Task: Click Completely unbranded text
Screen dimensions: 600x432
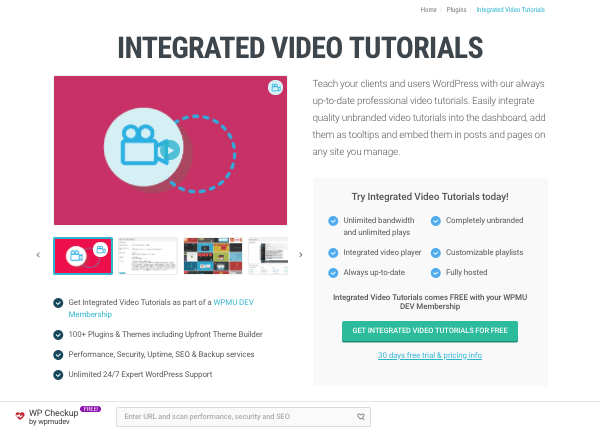Action: tap(484, 220)
